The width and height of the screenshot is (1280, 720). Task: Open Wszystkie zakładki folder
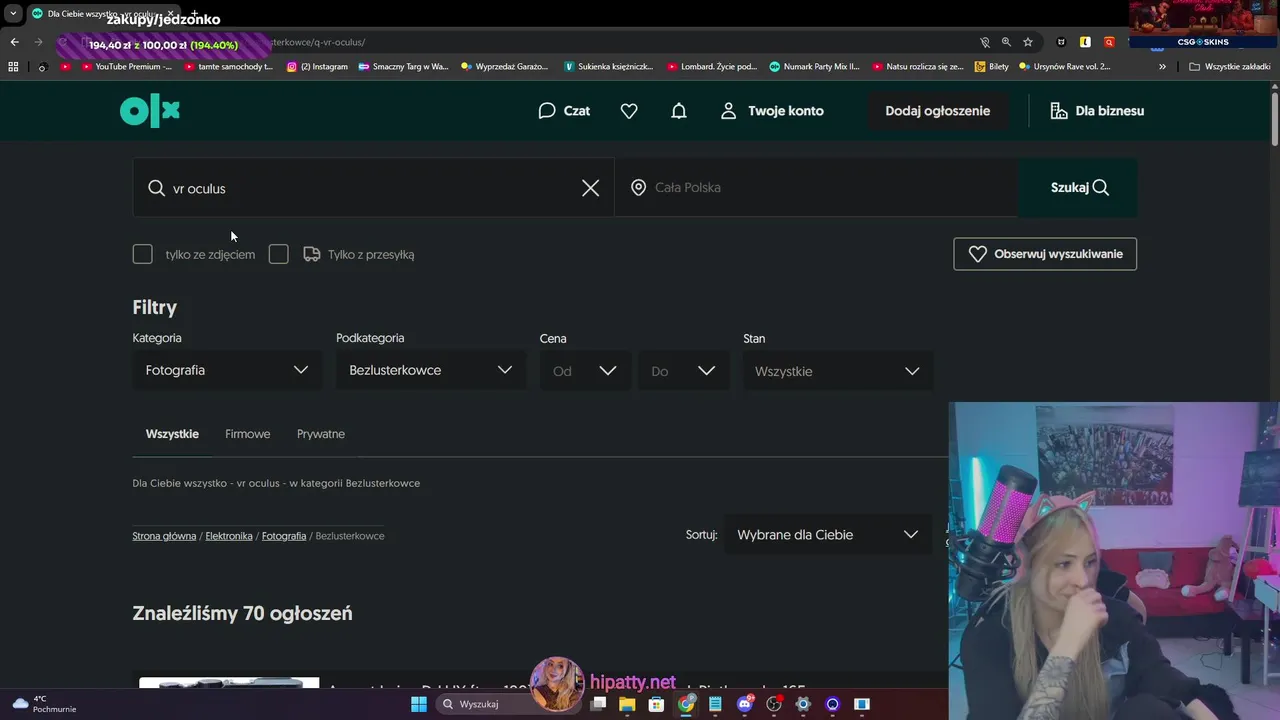tap(1229, 67)
